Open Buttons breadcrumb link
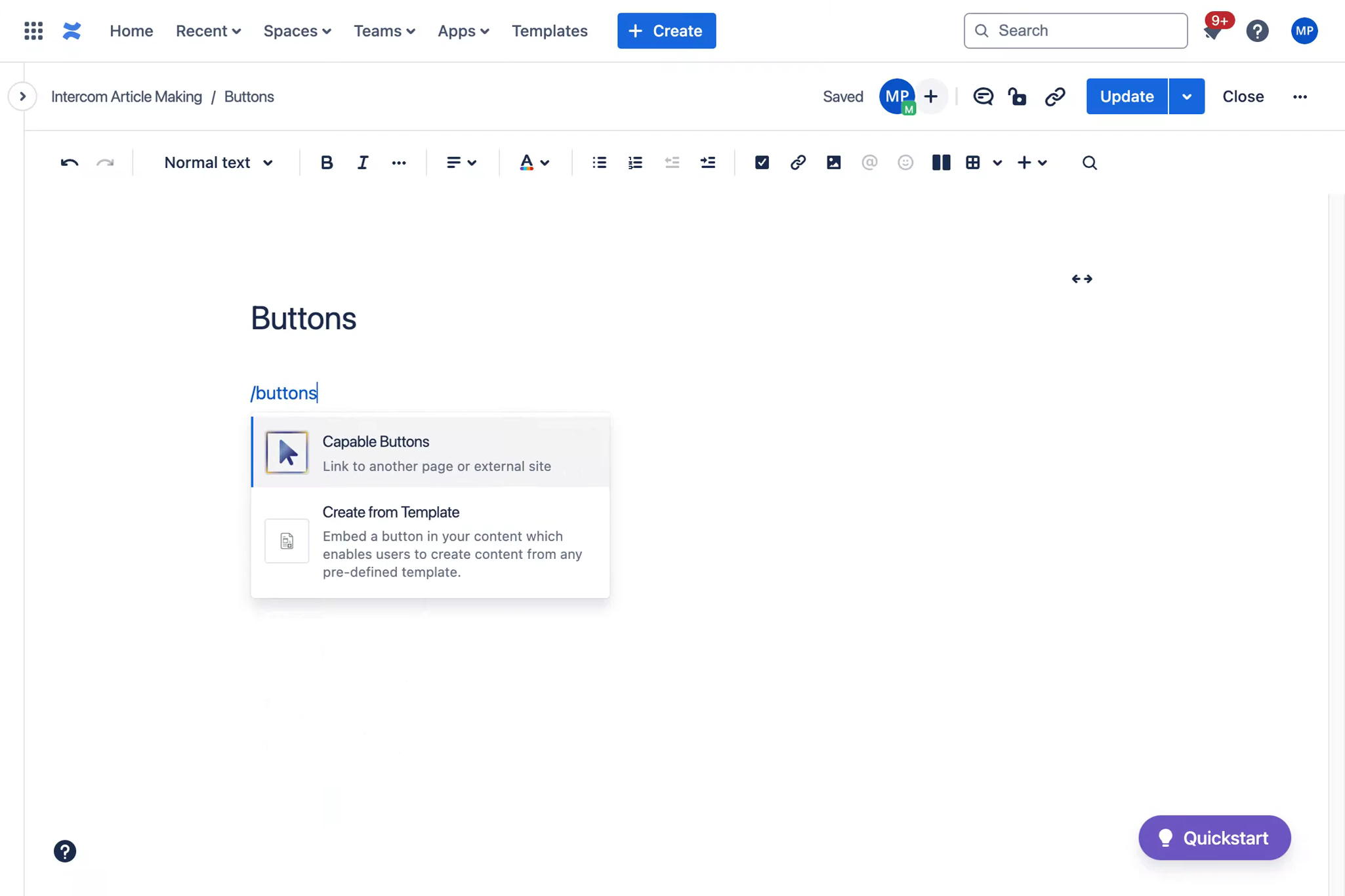1345x896 pixels. pos(249,96)
